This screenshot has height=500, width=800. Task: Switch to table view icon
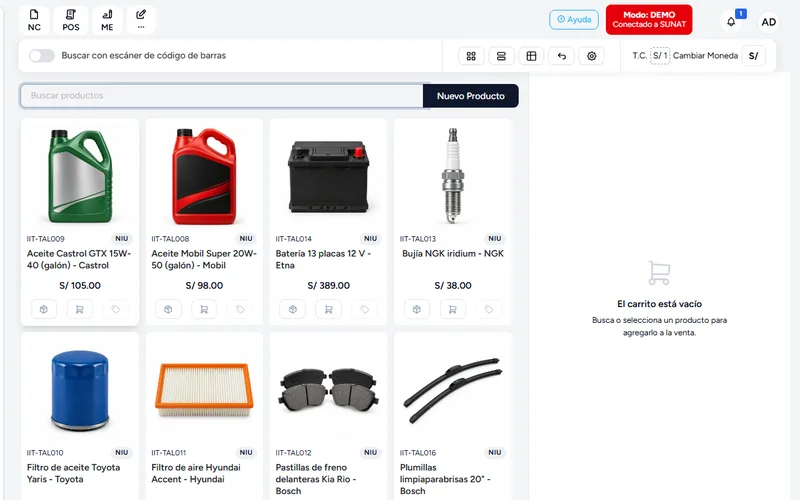pyautogui.click(x=531, y=56)
